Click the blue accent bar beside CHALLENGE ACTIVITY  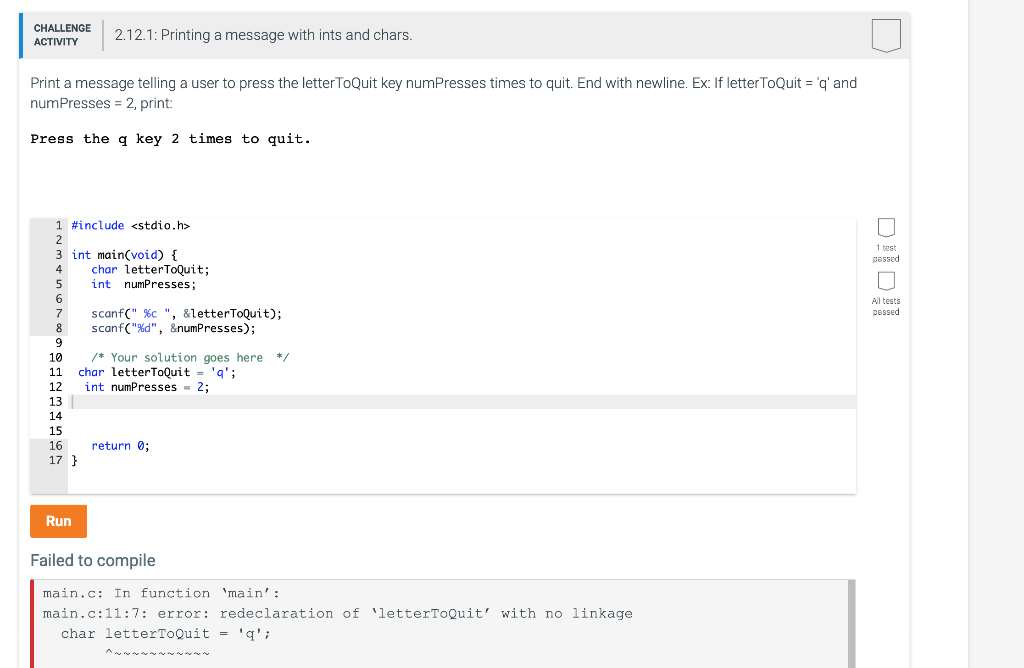click(23, 35)
